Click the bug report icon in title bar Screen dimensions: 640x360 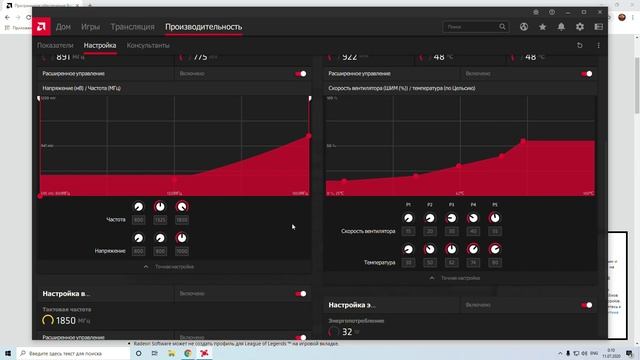tap(536, 12)
